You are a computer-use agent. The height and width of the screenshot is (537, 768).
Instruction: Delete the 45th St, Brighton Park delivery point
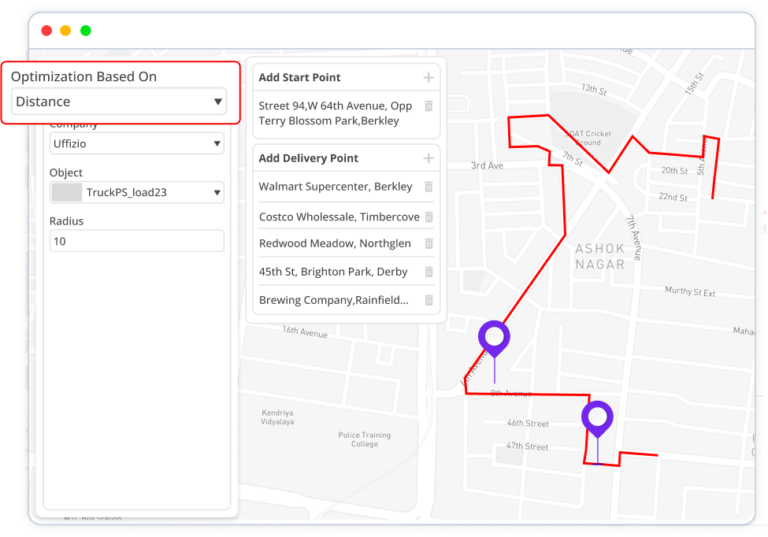tap(429, 271)
